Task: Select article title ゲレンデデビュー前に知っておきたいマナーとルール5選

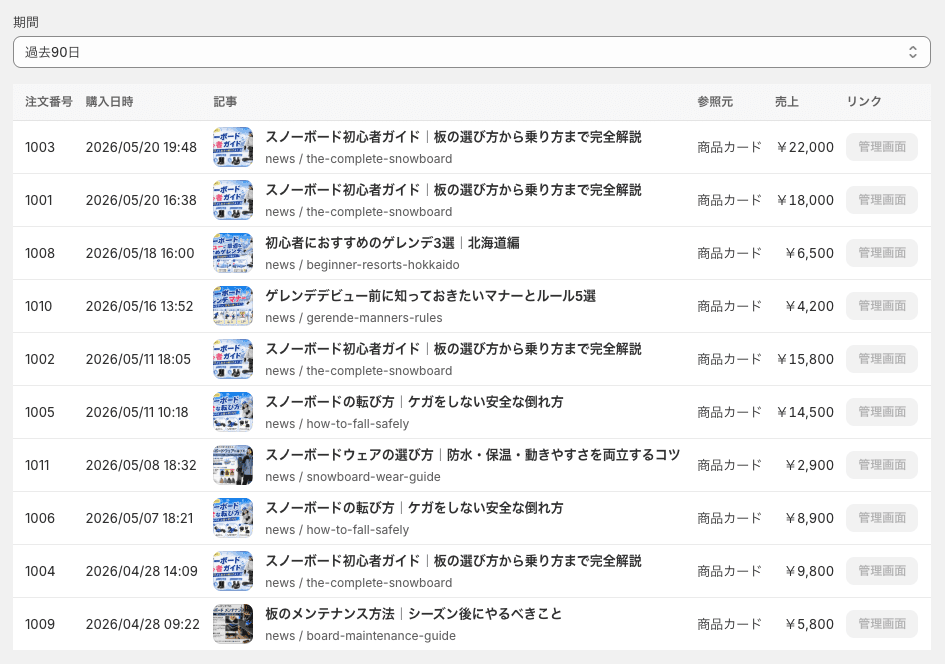Action: (430, 296)
